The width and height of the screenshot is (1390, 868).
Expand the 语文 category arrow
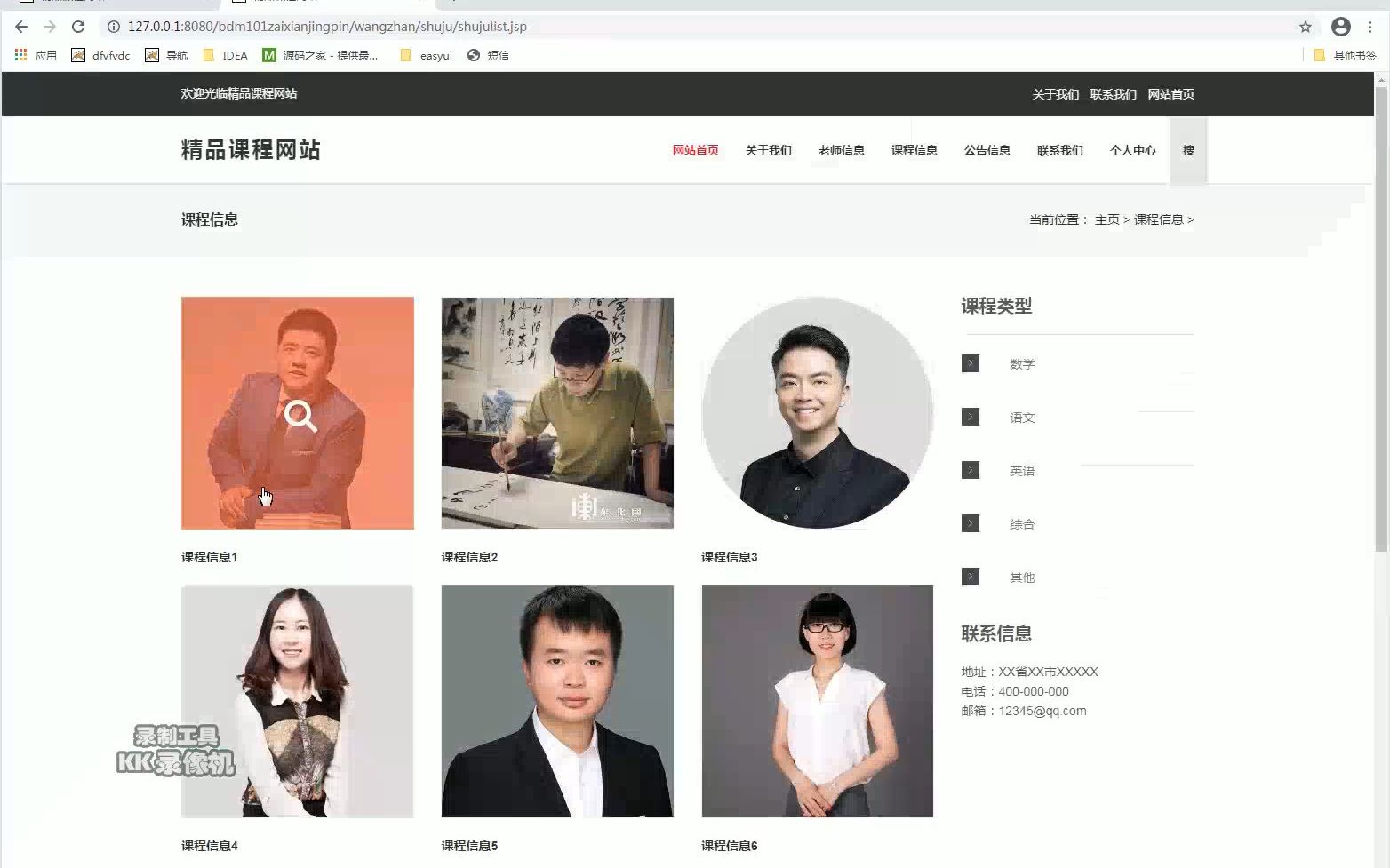[x=970, y=417]
